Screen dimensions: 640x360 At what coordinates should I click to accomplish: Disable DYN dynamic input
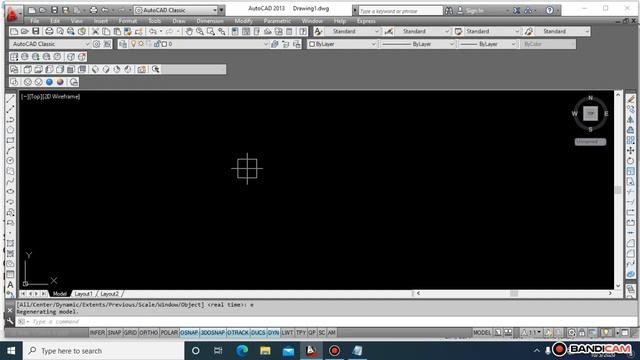click(273, 333)
